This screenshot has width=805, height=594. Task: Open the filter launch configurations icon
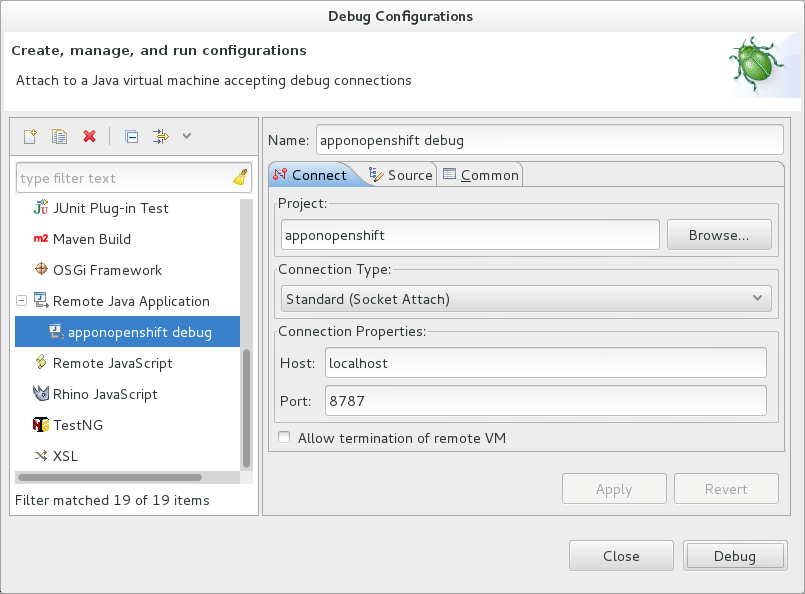pos(160,136)
